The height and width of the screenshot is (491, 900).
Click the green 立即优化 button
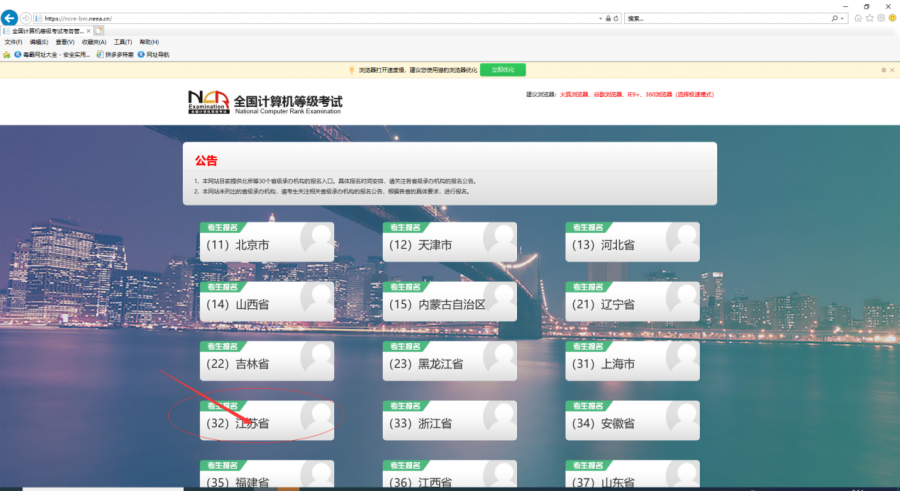pyautogui.click(x=503, y=70)
